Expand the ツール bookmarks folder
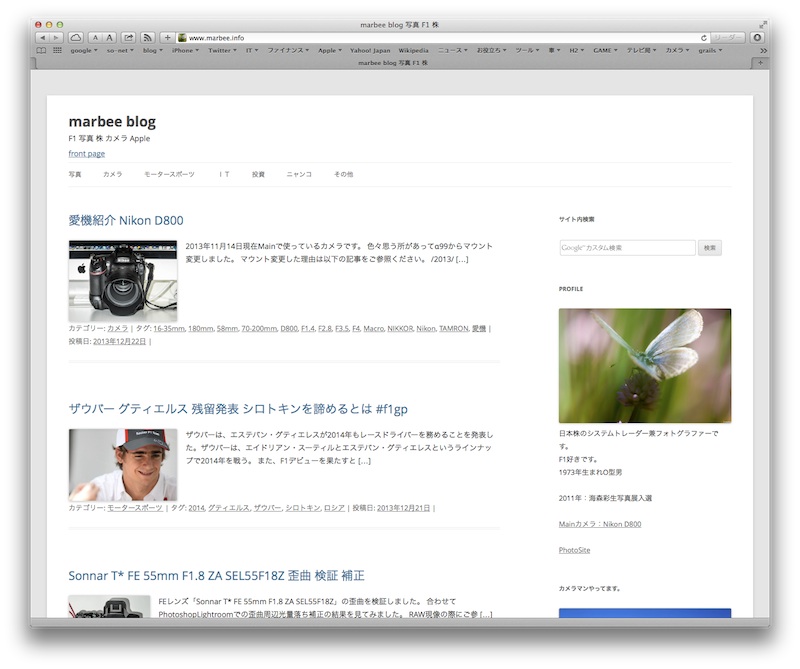The height and width of the screenshot is (669, 800). (x=527, y=52)
